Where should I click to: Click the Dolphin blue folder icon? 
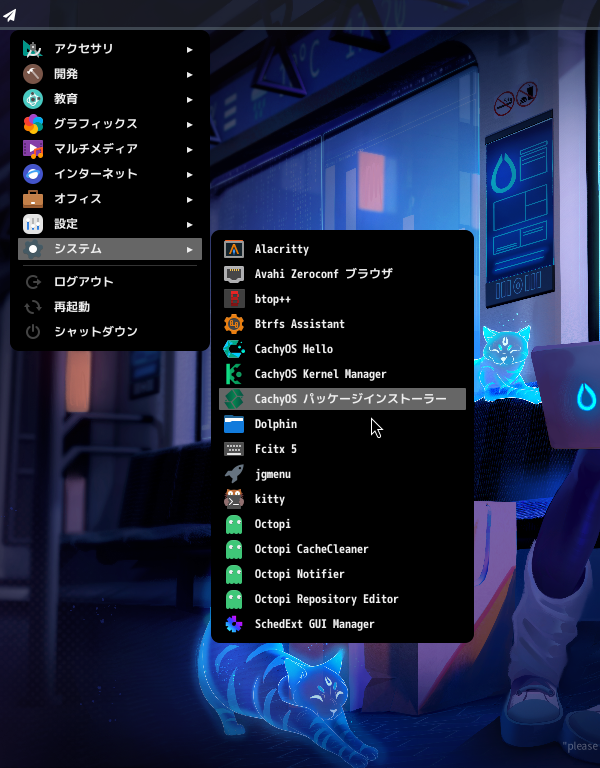[x=234, y=424]
